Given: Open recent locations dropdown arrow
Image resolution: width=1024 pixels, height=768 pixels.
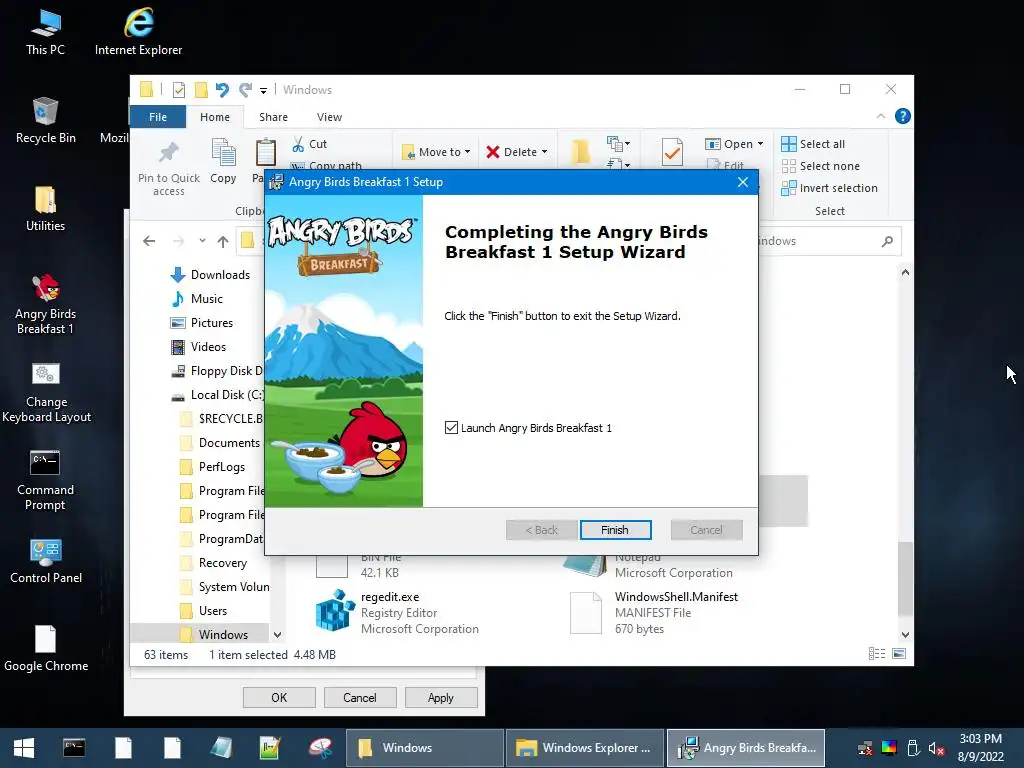Looking at the screenshot, I should click(x=202, y=241).
